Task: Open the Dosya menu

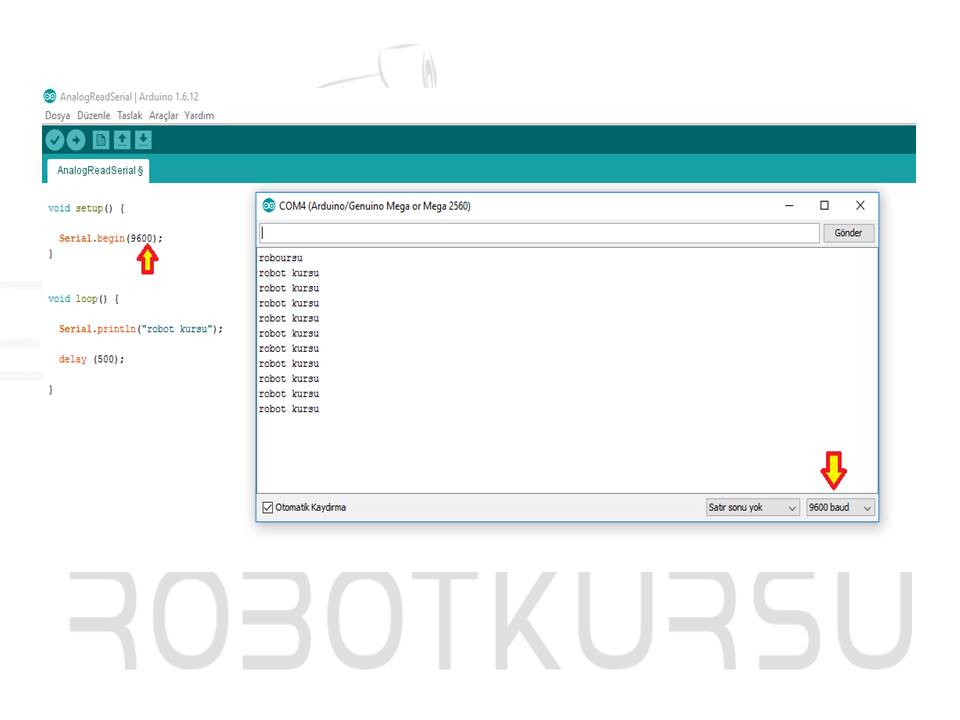Action: coord(57,116)
